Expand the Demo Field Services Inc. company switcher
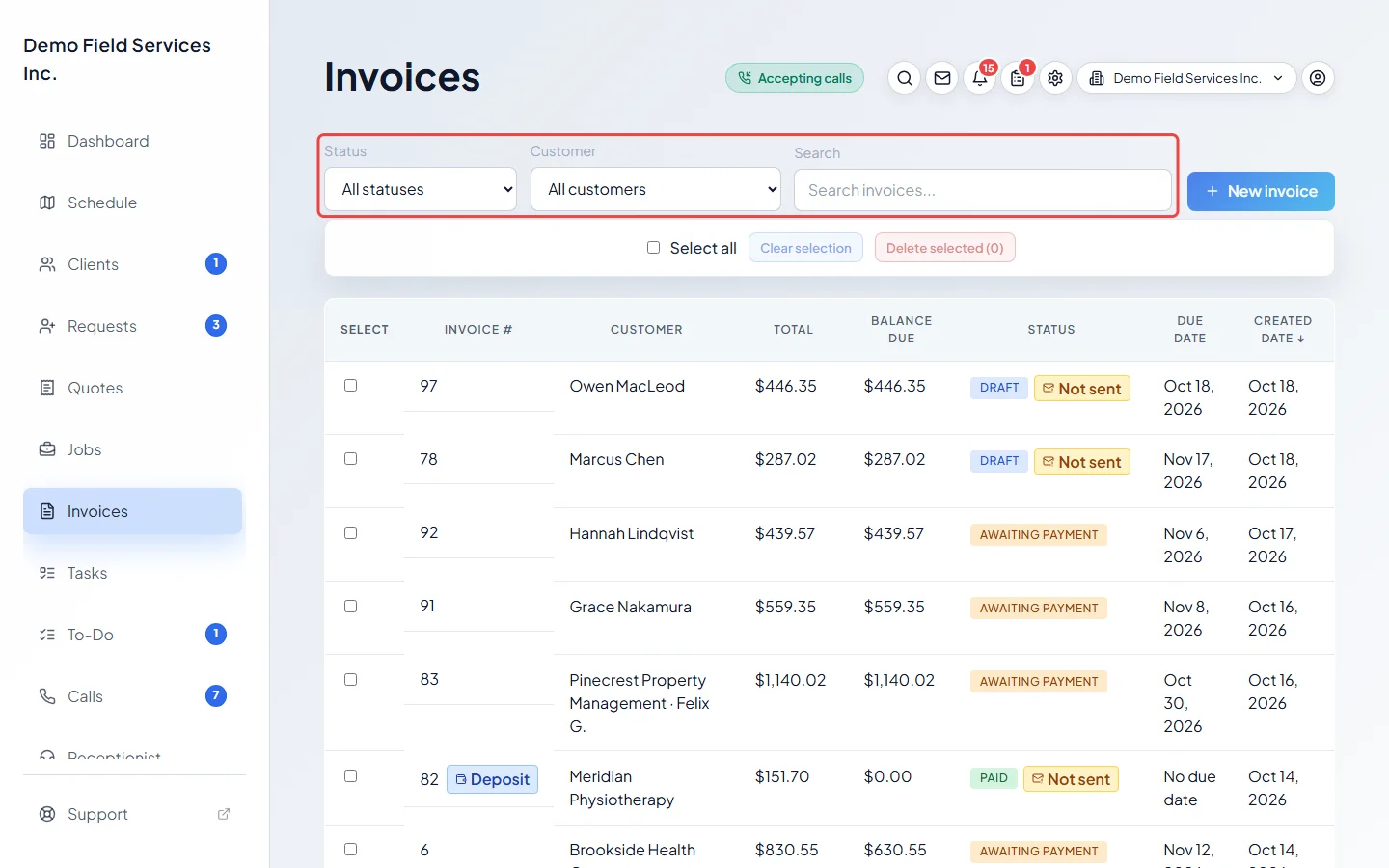The image size is (1389, 868). click(1186, 78)
